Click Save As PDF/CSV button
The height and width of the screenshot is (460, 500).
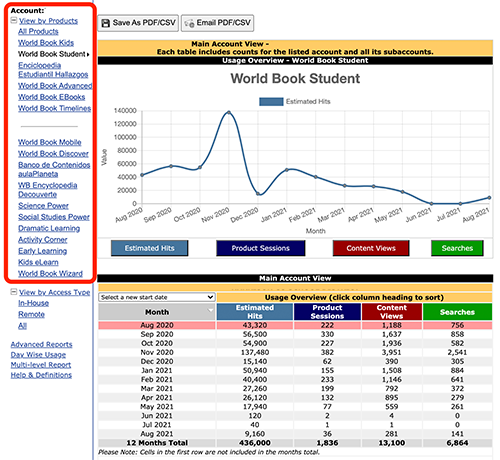(138, 23)
